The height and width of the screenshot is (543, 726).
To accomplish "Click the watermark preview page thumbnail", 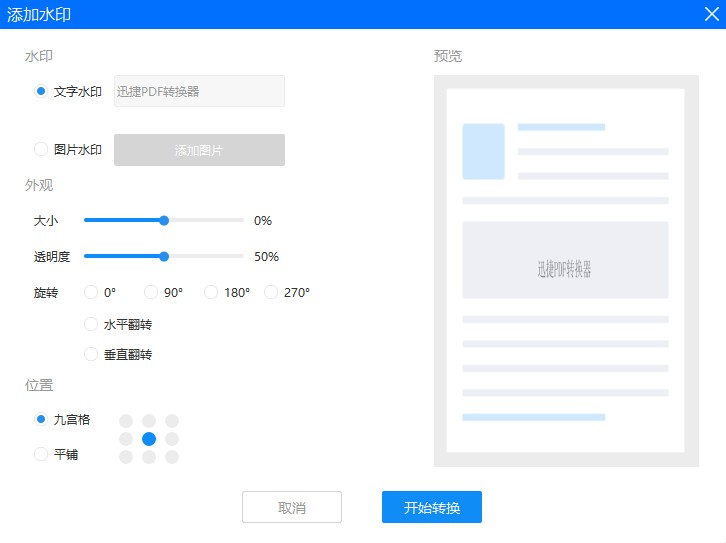I will point(566,271).
